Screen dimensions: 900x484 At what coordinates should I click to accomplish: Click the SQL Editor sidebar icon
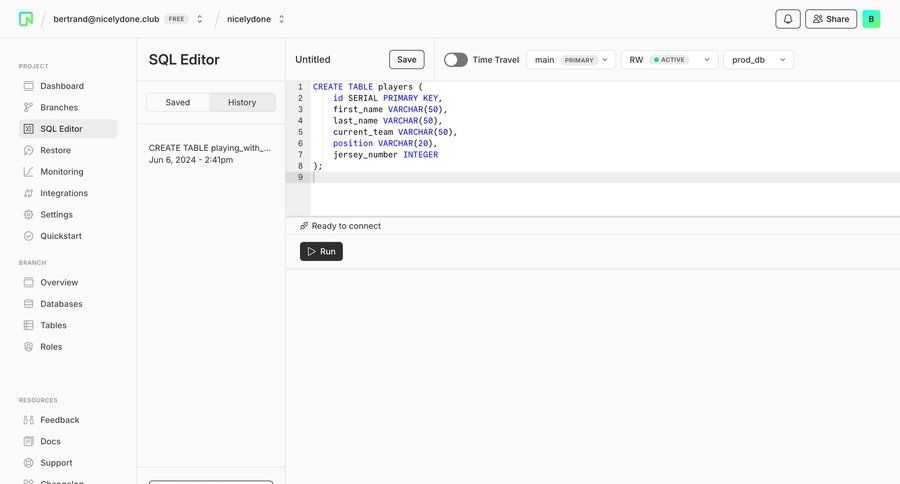tap(29, 129)
